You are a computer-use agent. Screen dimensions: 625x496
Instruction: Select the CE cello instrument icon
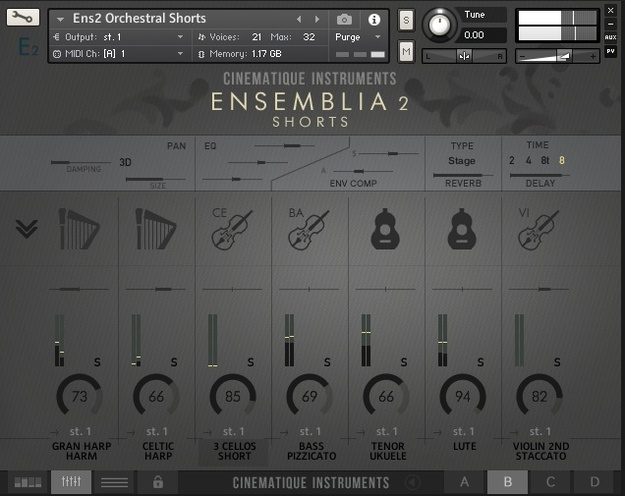click(232, 229)
